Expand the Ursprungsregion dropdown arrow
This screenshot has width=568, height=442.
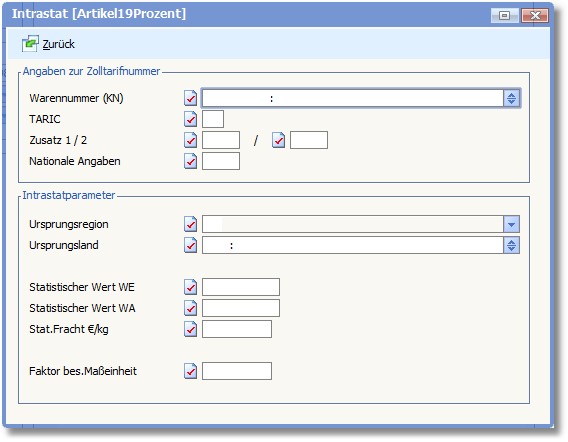click(511, 224)
